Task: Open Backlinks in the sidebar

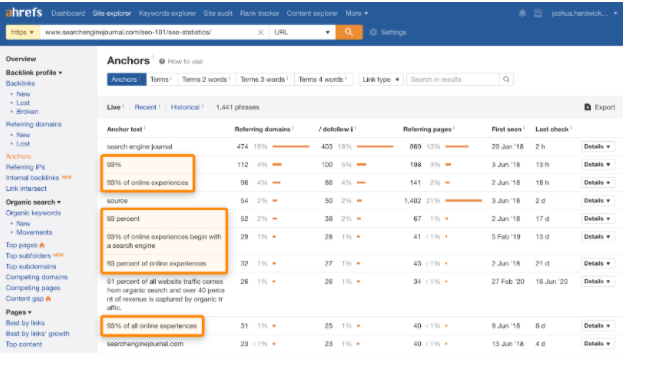Action: (x=20, y=83)
